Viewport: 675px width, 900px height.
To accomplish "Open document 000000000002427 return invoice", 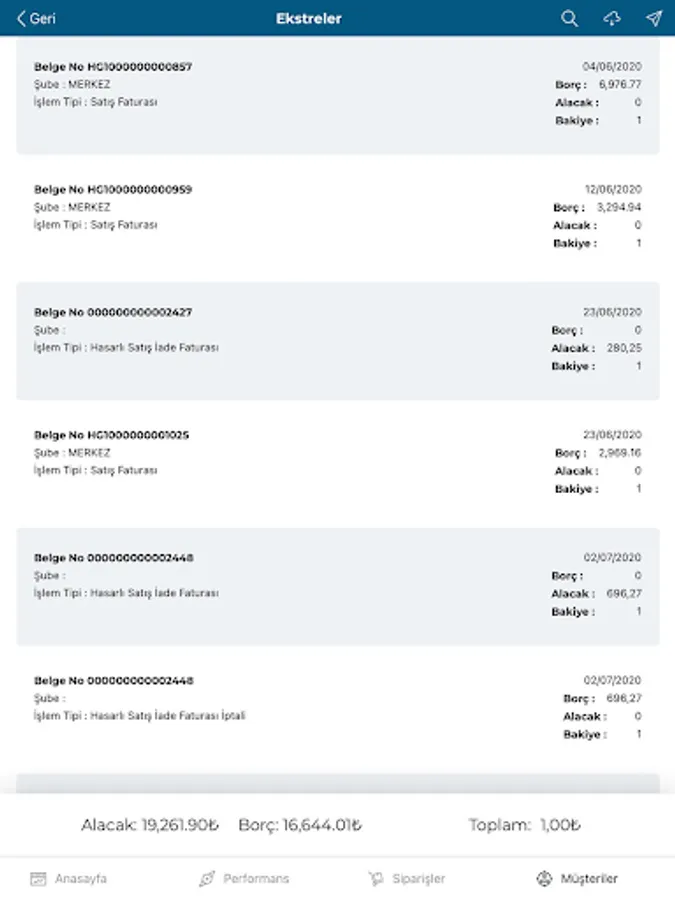I will coord(337,340).
